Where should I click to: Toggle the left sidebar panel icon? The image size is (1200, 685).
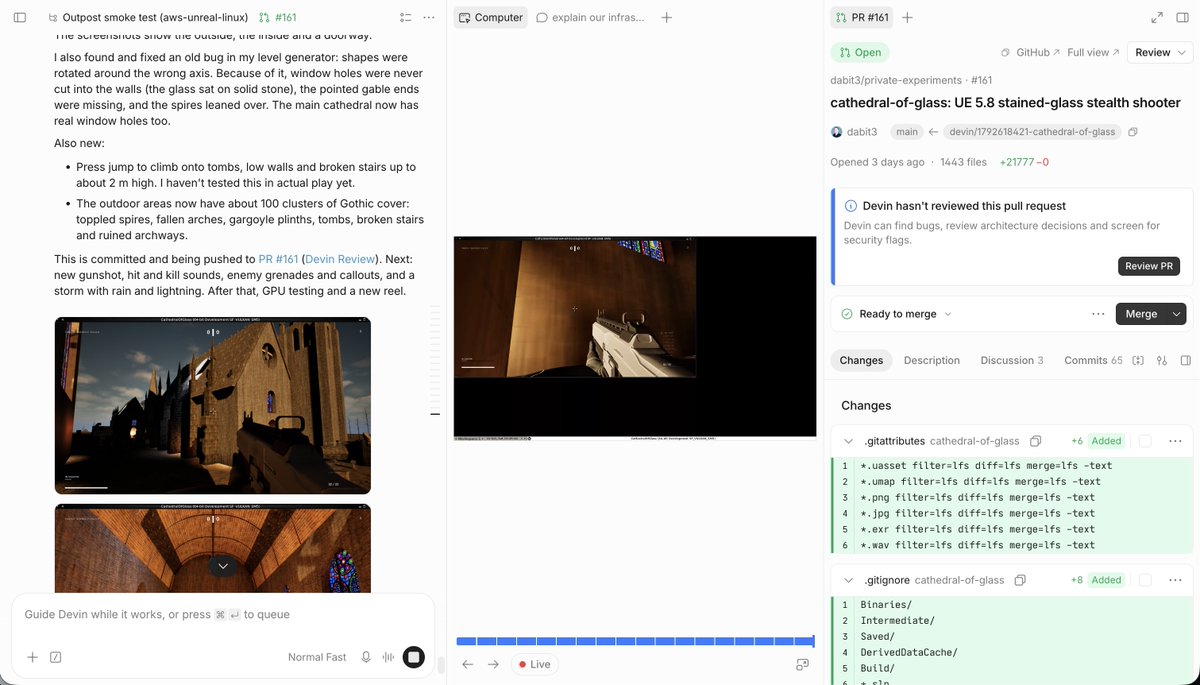coord(20,18)
